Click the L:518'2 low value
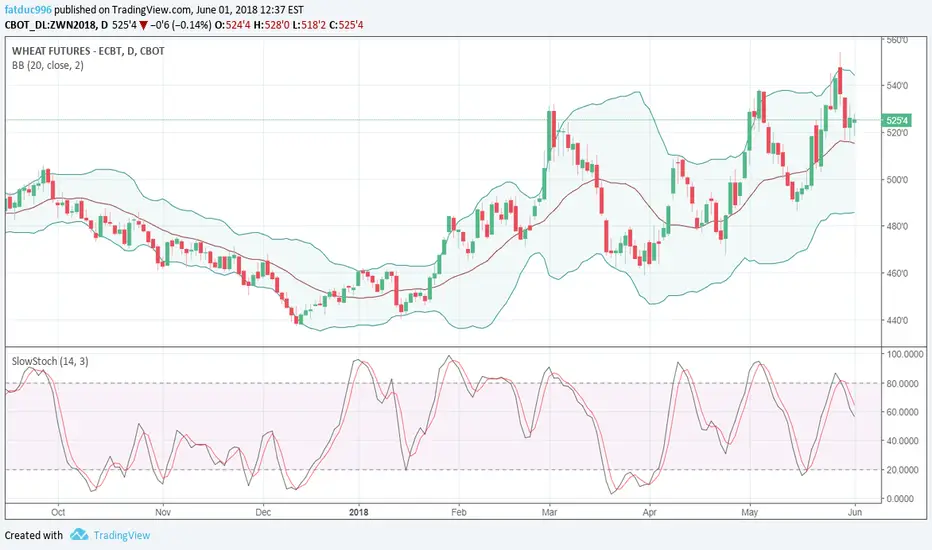 click(x=308, y=25)
